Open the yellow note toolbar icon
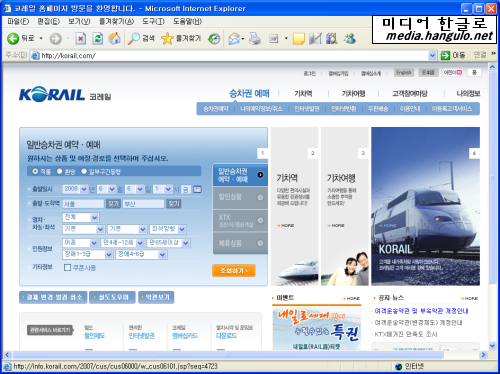The height and width of the screenshot is (374, 500). pyautogui.click(x=298, y=39)
